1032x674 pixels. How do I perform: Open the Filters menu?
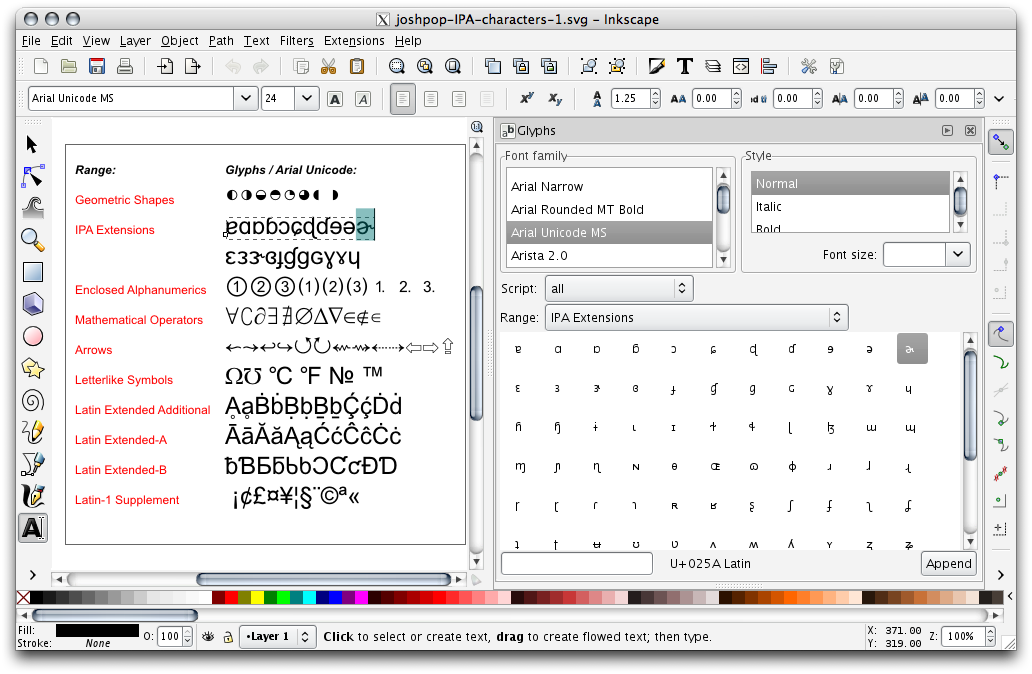click(296, 41)
